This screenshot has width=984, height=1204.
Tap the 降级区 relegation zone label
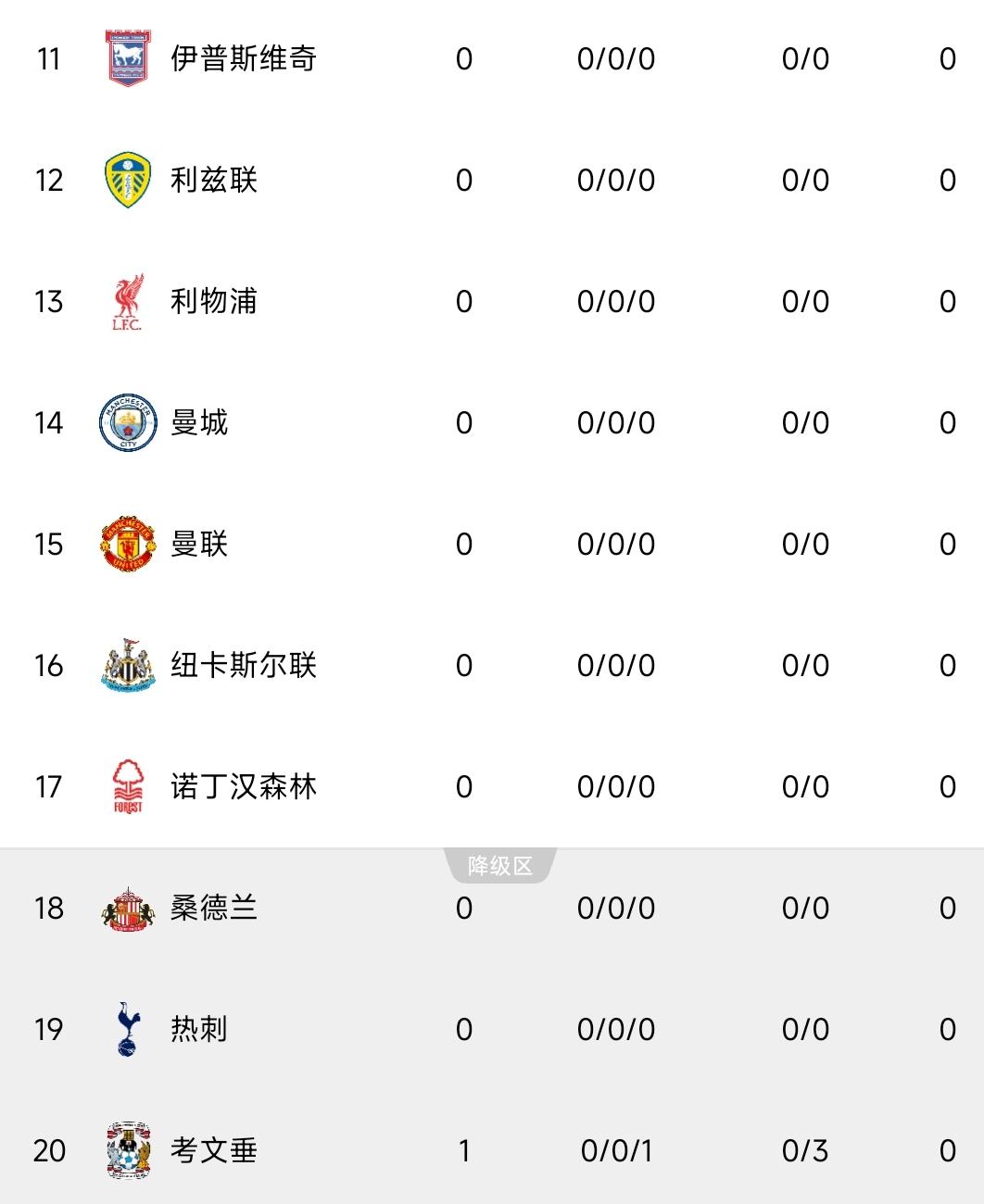point(500,866)
